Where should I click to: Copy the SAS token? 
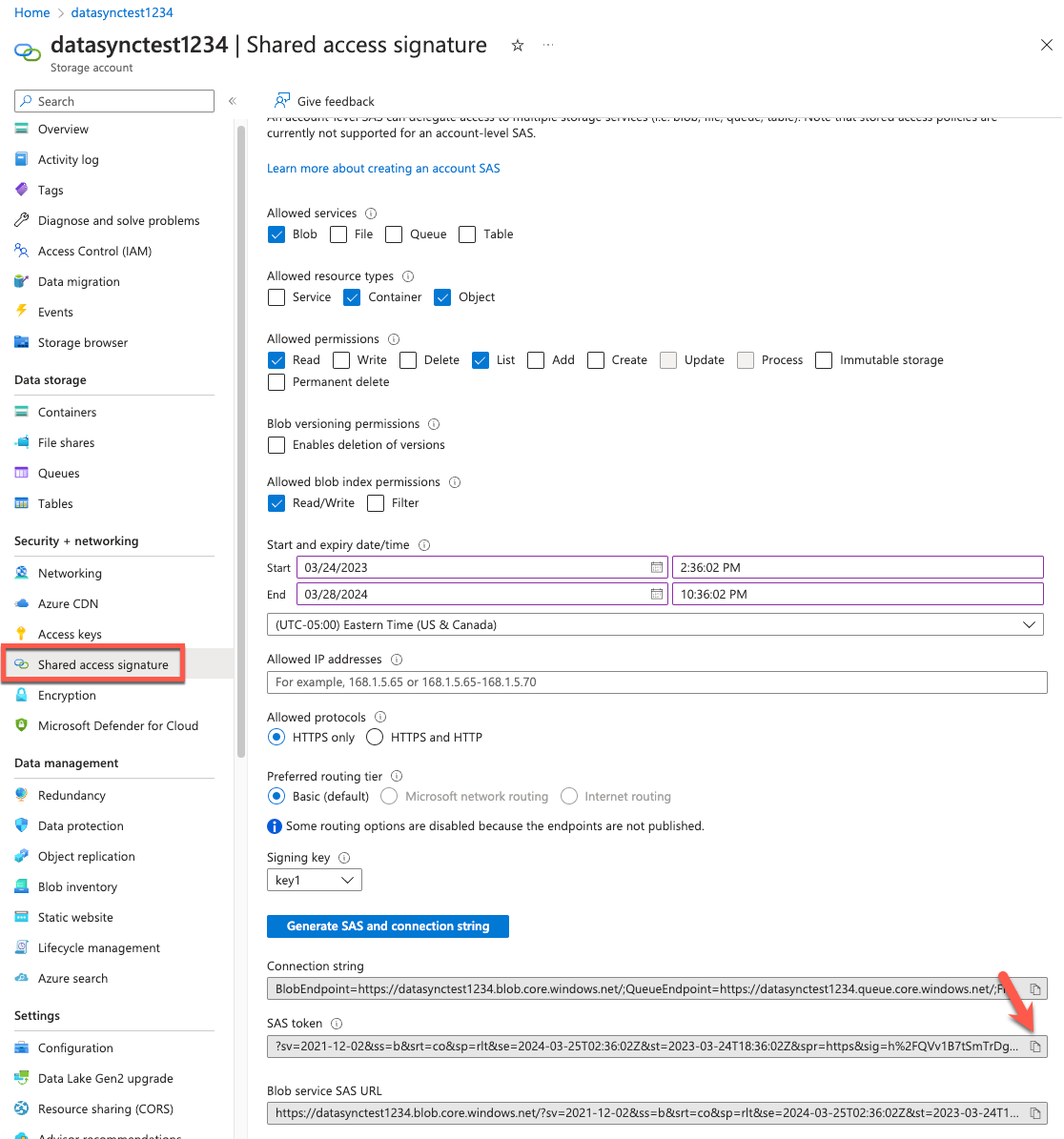1036,1046
